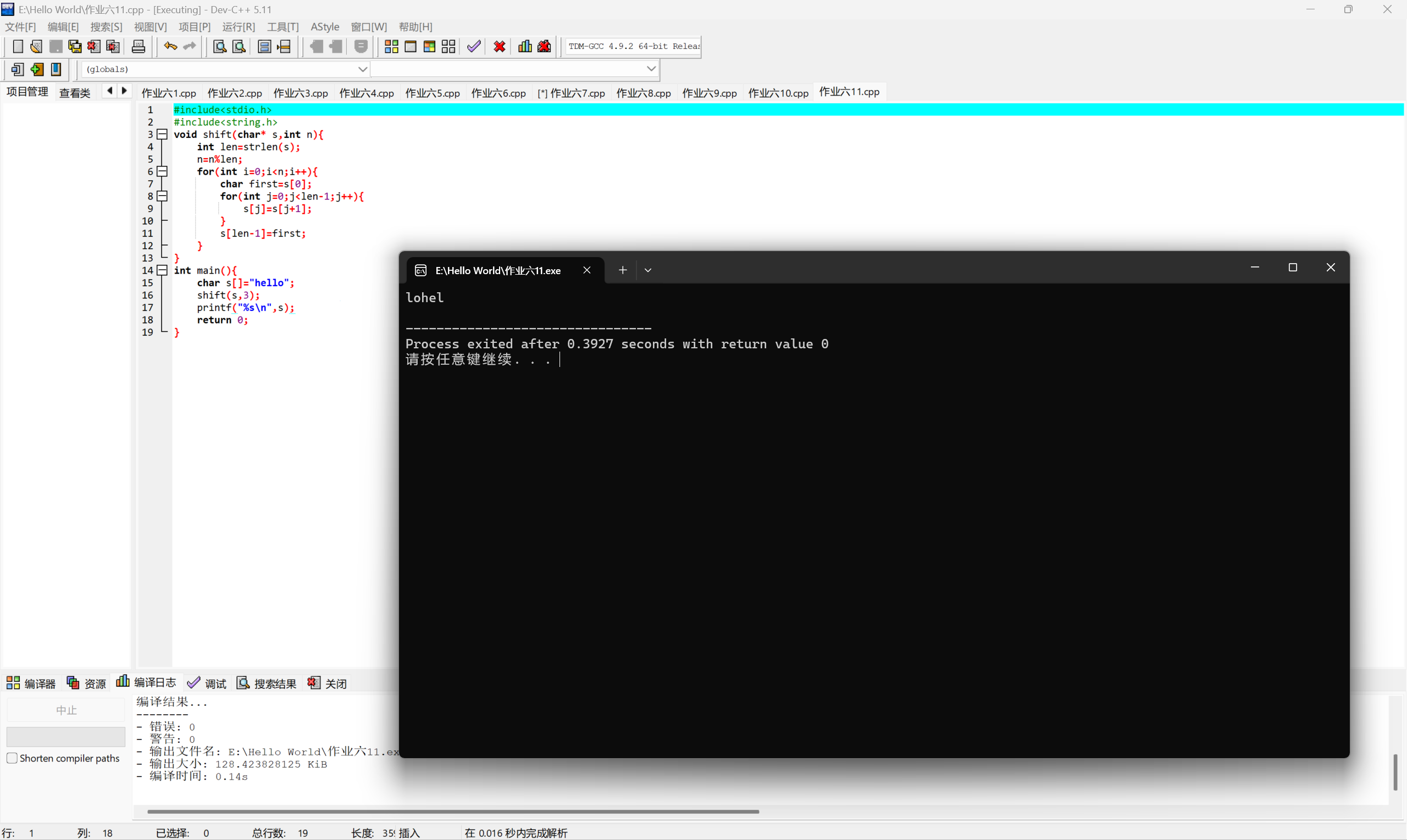The height and width of the screenshot is (840, 1407).
Task: Click the horizontal scrollbar in compile log
Action: pyautogui.click(x=453, y=811)
